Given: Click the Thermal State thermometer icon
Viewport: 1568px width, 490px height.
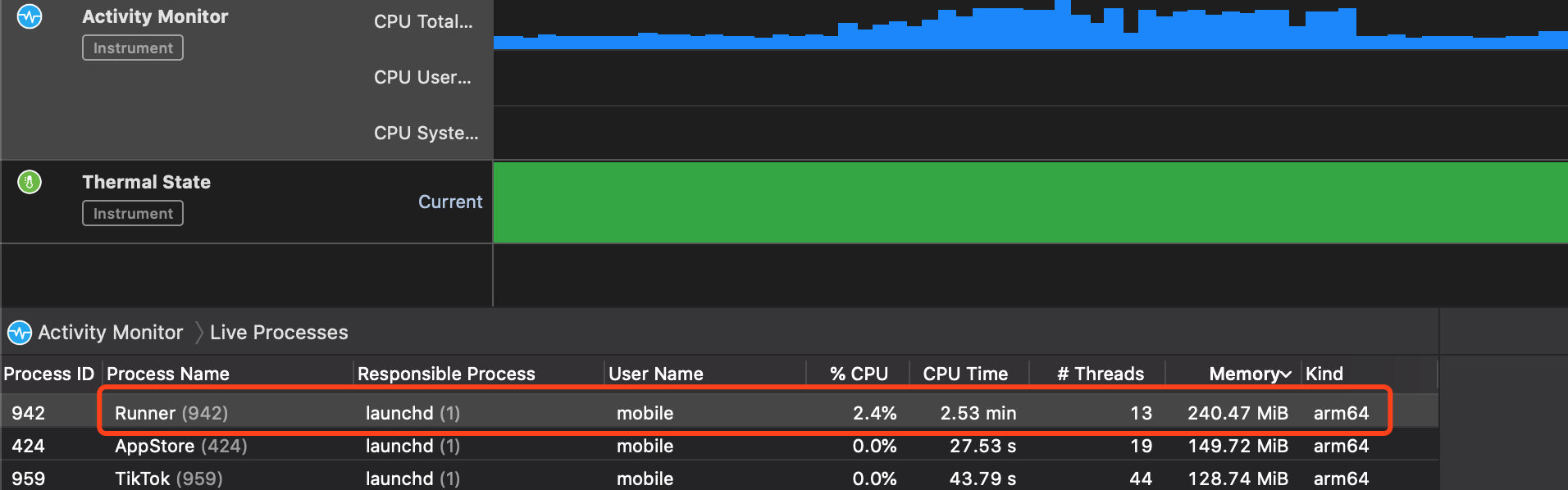Looking at the screenshot, I should pyautogui.click(x=29, y=182).
